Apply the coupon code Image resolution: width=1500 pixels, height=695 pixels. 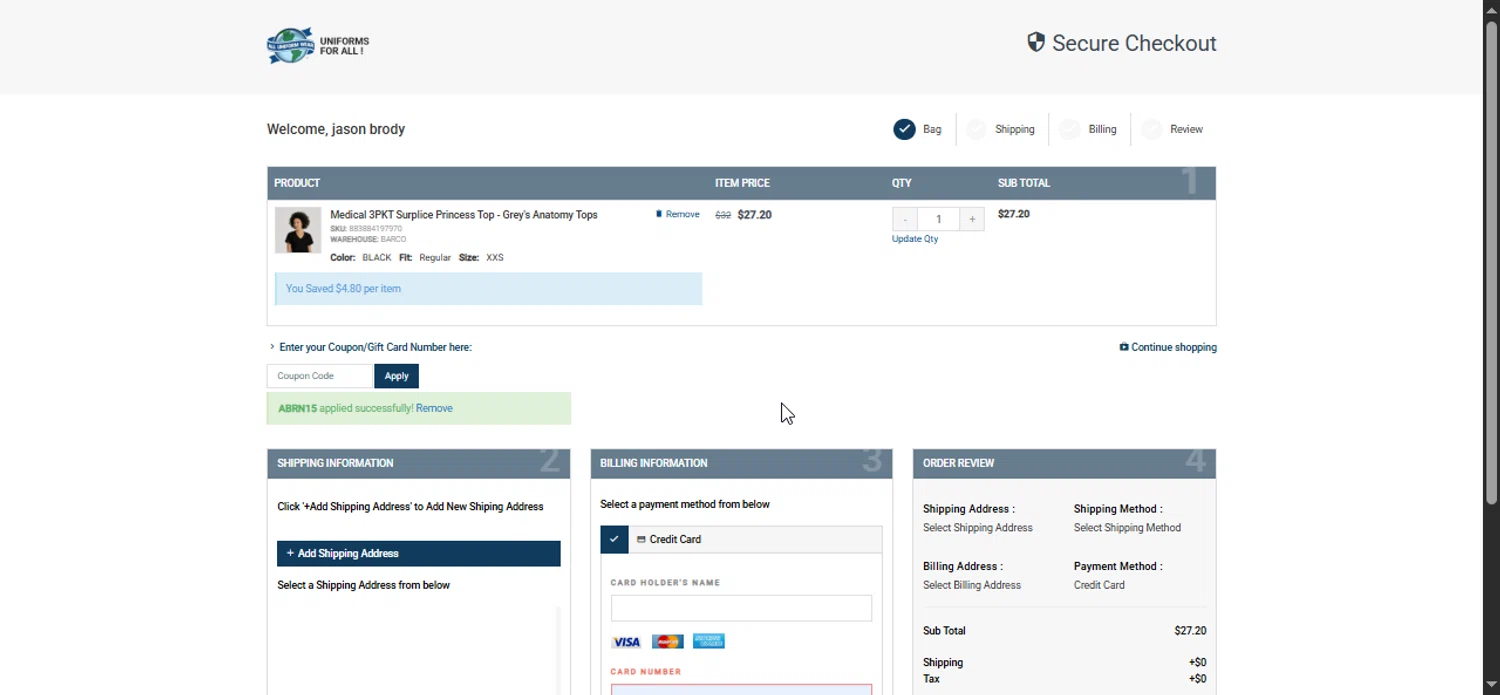pyautogui.click(x=396, y=376)
